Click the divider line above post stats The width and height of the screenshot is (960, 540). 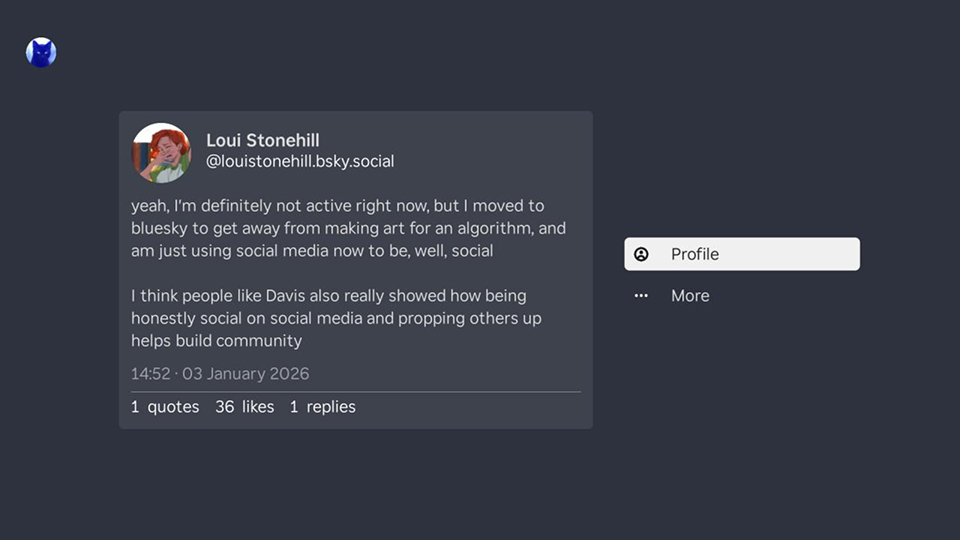tap(355, 391)
